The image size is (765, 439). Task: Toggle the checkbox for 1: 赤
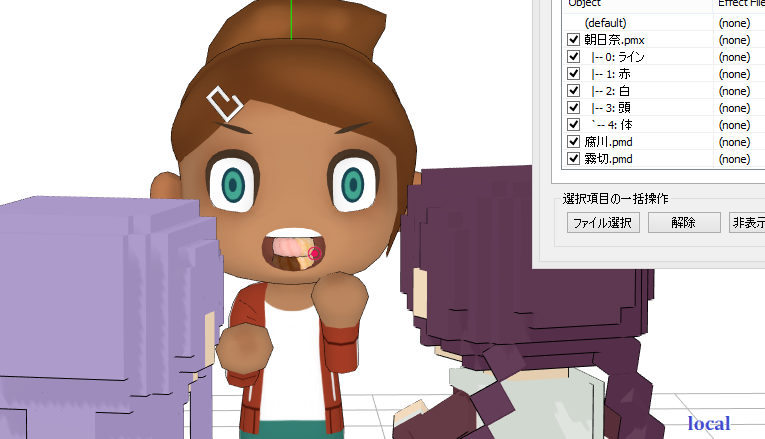[x=573, y=74]
